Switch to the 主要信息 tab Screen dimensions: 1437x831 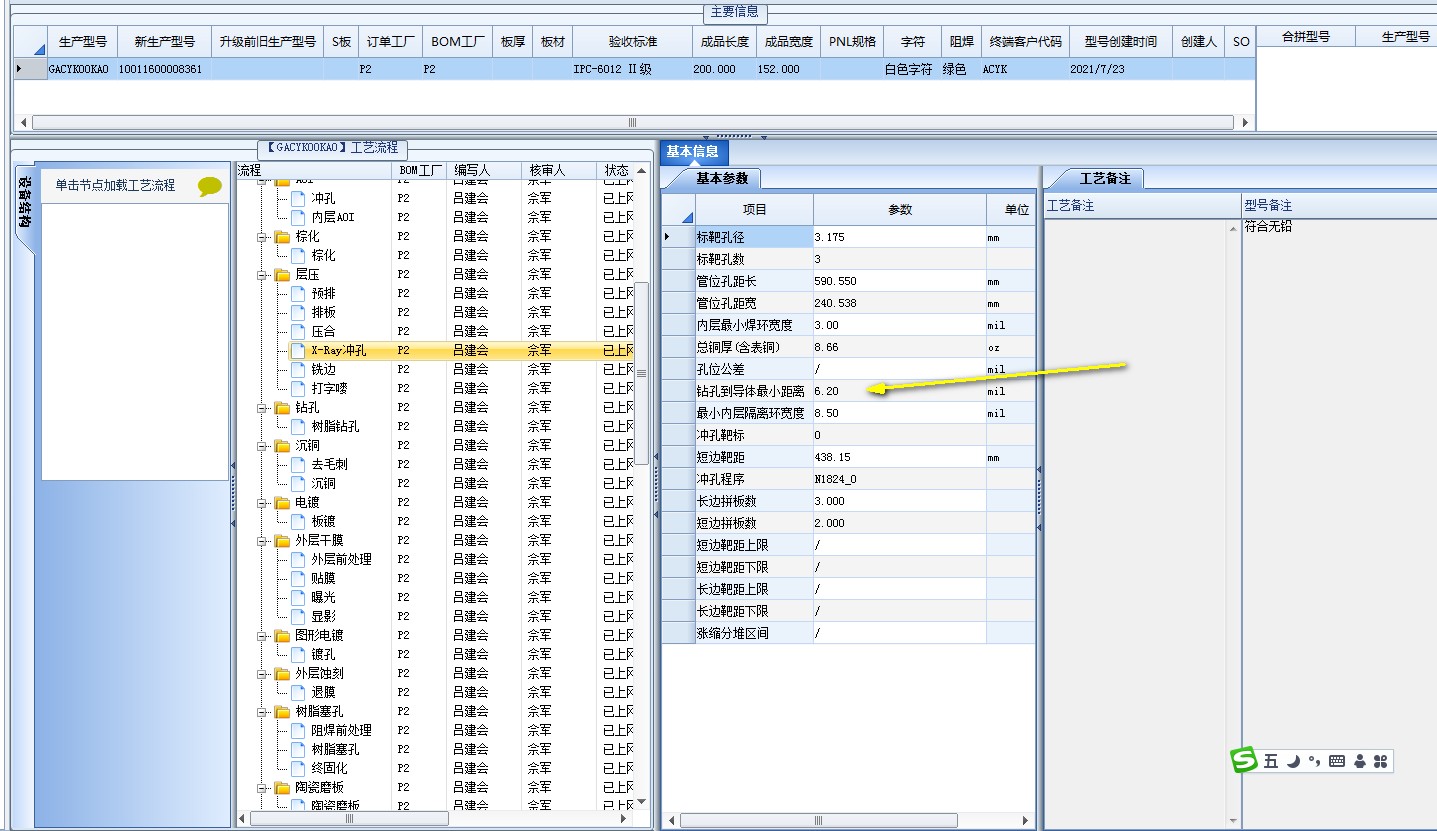pyautogui.click(x=734, y=12)
